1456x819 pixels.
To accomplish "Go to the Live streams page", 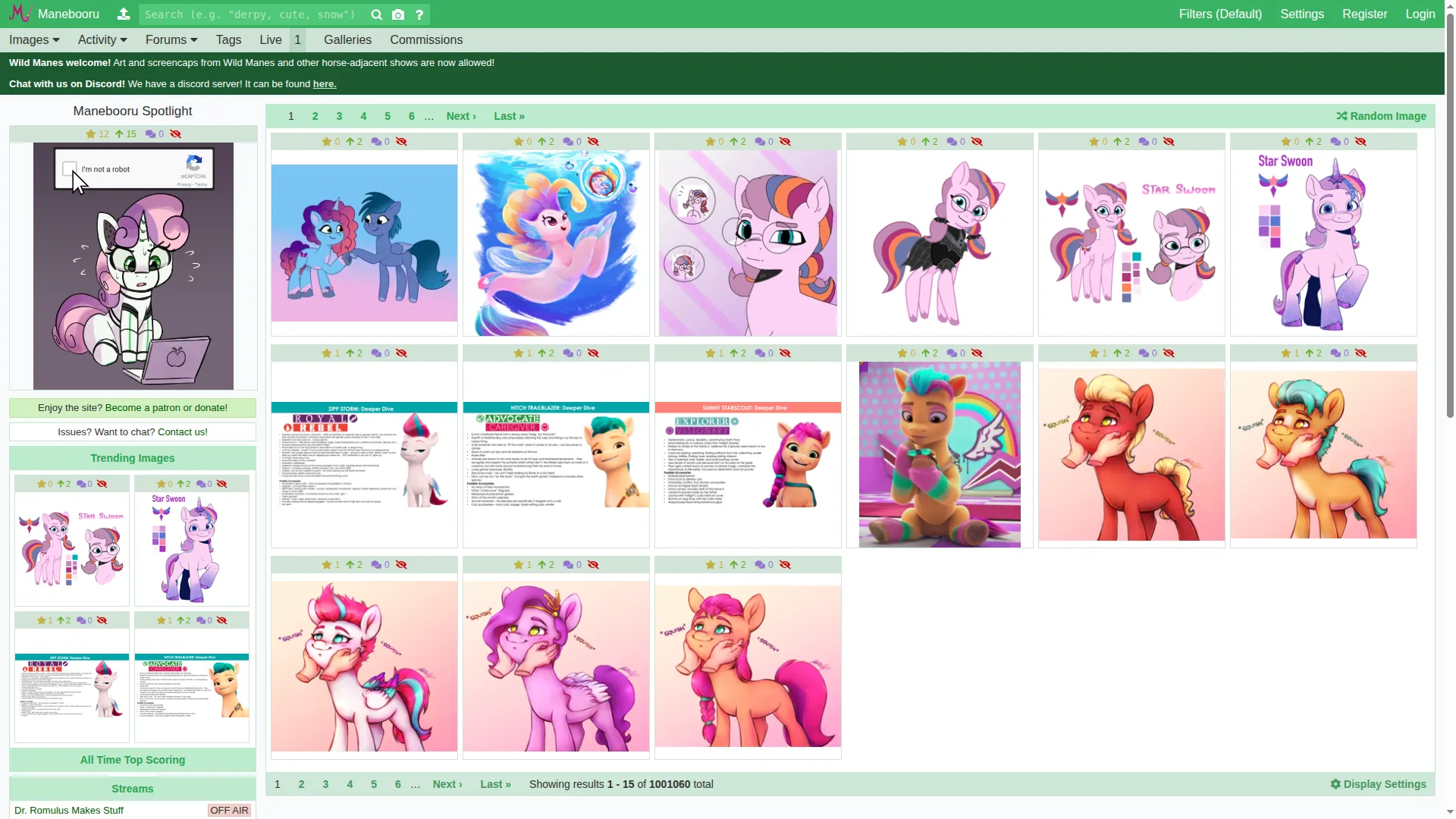I will click(x=271, y=40).
